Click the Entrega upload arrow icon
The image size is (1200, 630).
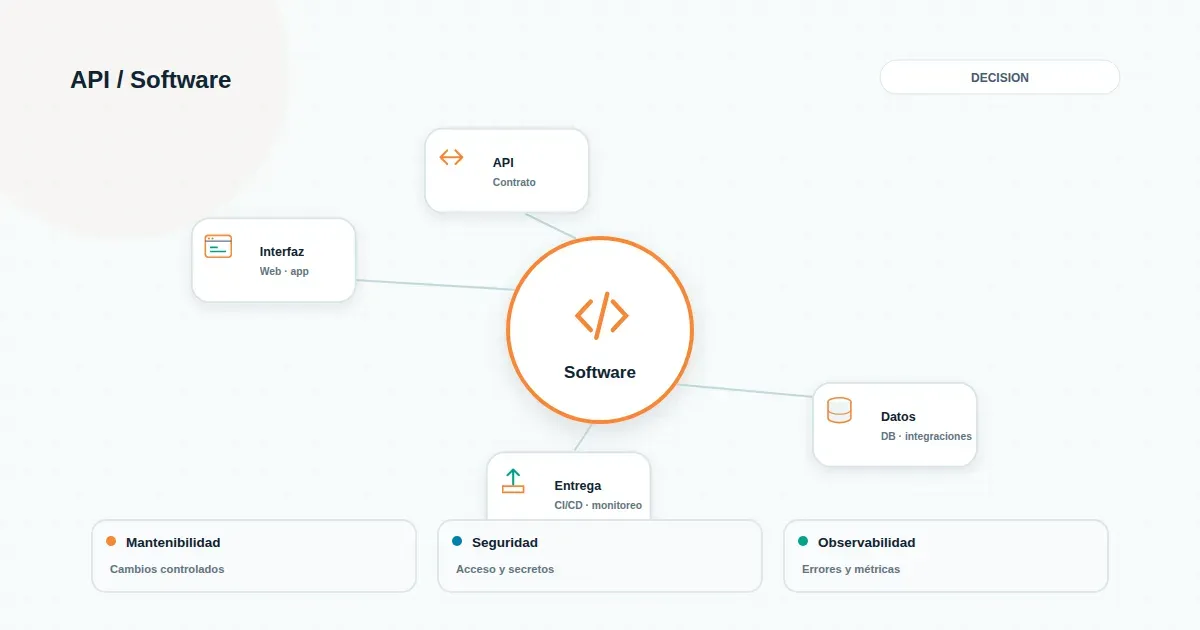coord(513,480)
